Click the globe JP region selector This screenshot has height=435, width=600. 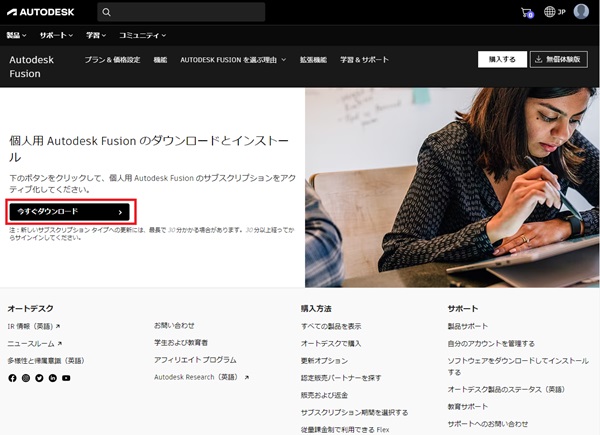554,12
